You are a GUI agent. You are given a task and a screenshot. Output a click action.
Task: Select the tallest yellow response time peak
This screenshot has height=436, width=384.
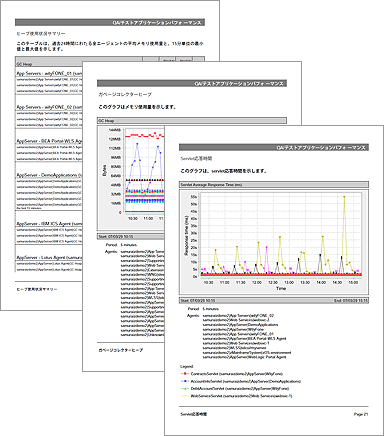pyautogui.click(x=344, y=197)
